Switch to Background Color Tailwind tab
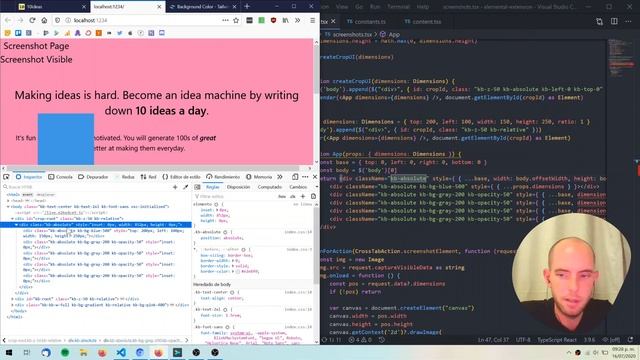This screenshot has width=640, height=360. (x=202, y=7)
